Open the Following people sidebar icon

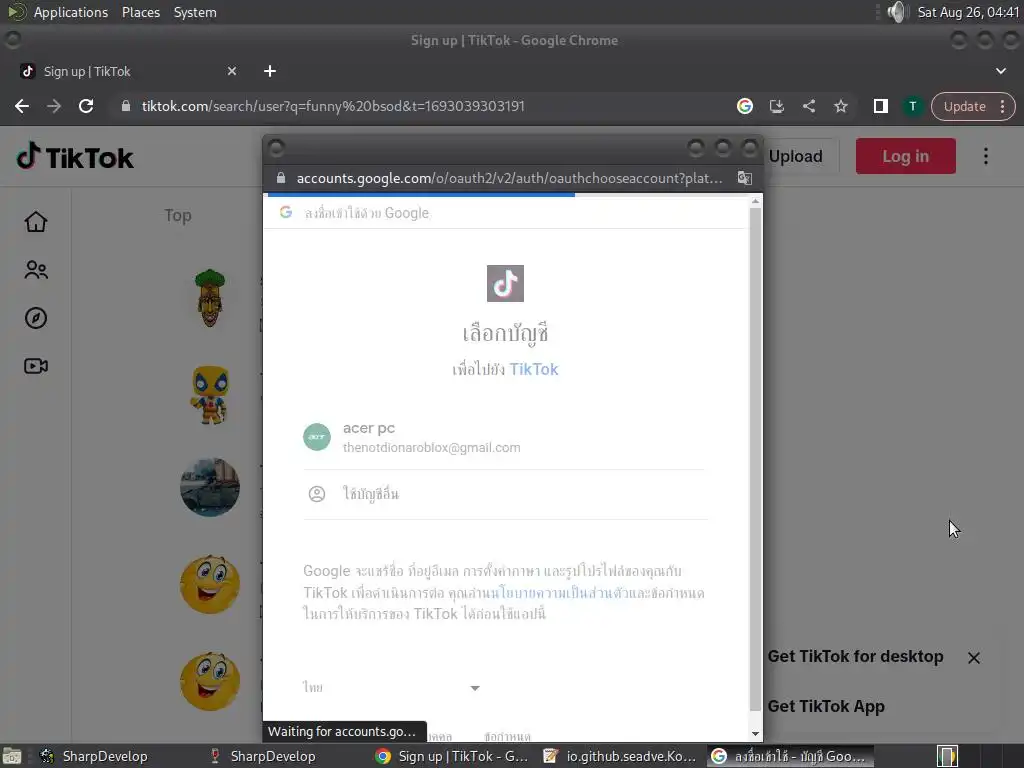pyautogui.click(x=36, y=270)
